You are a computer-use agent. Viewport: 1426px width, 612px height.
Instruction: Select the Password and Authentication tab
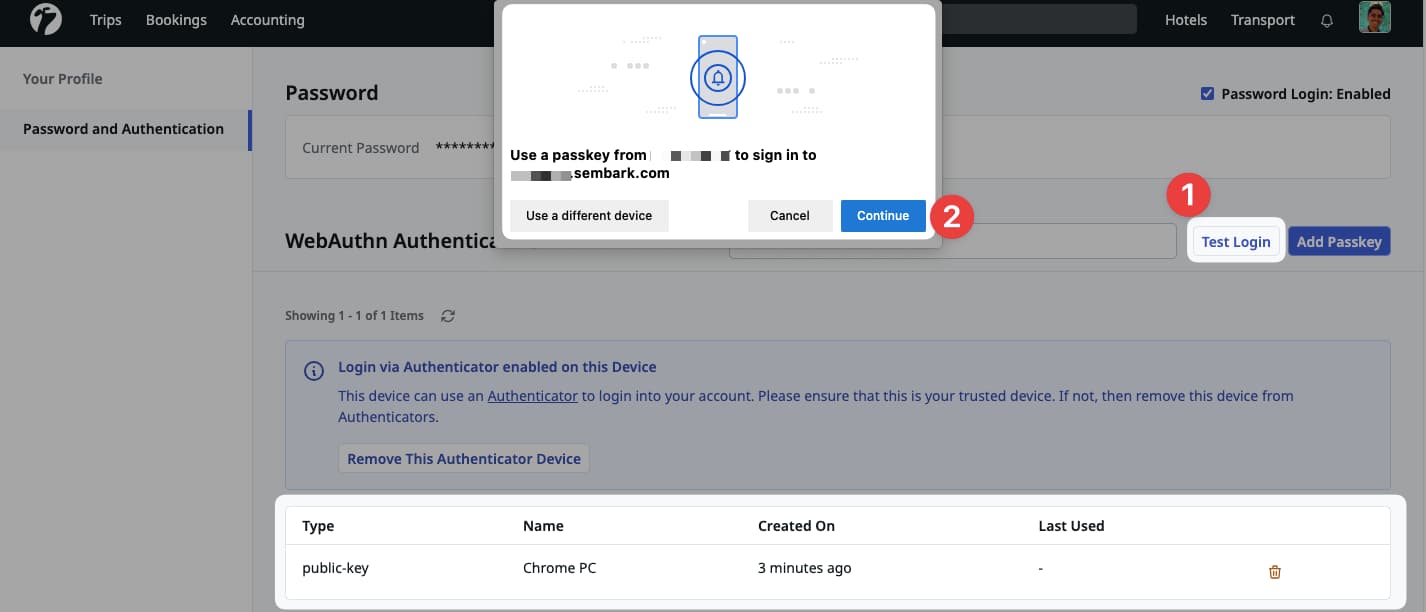[122, 128]
